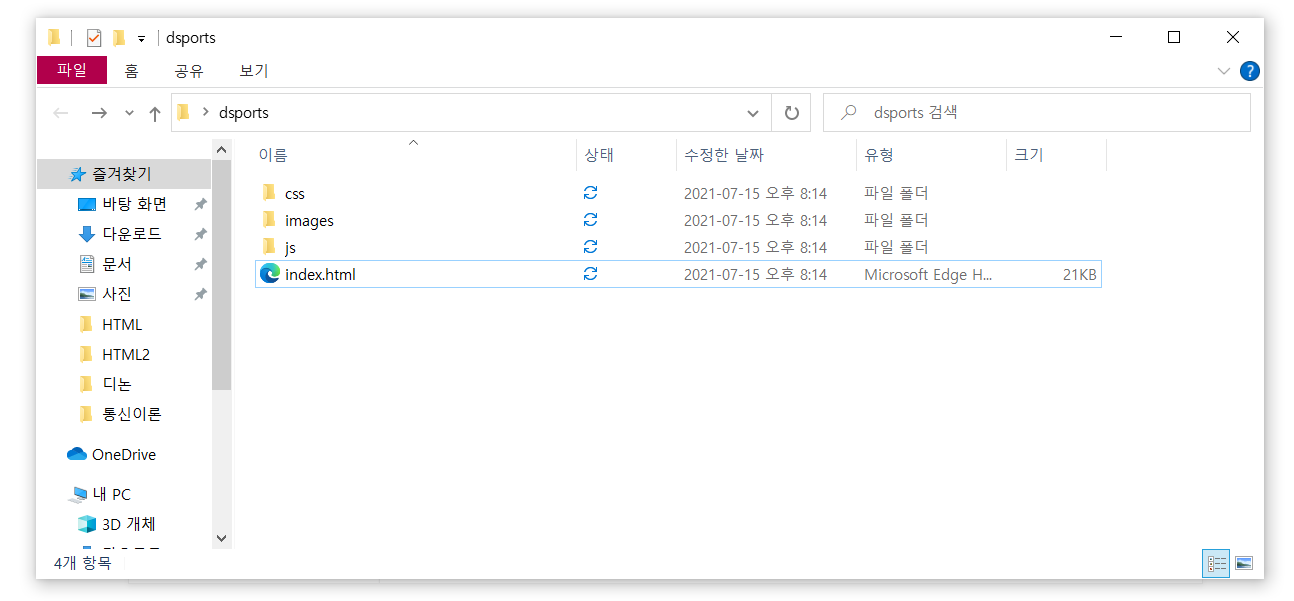Click the New Folder icon in quick access toolbar
1294x601 pixels.
(119, 38)
